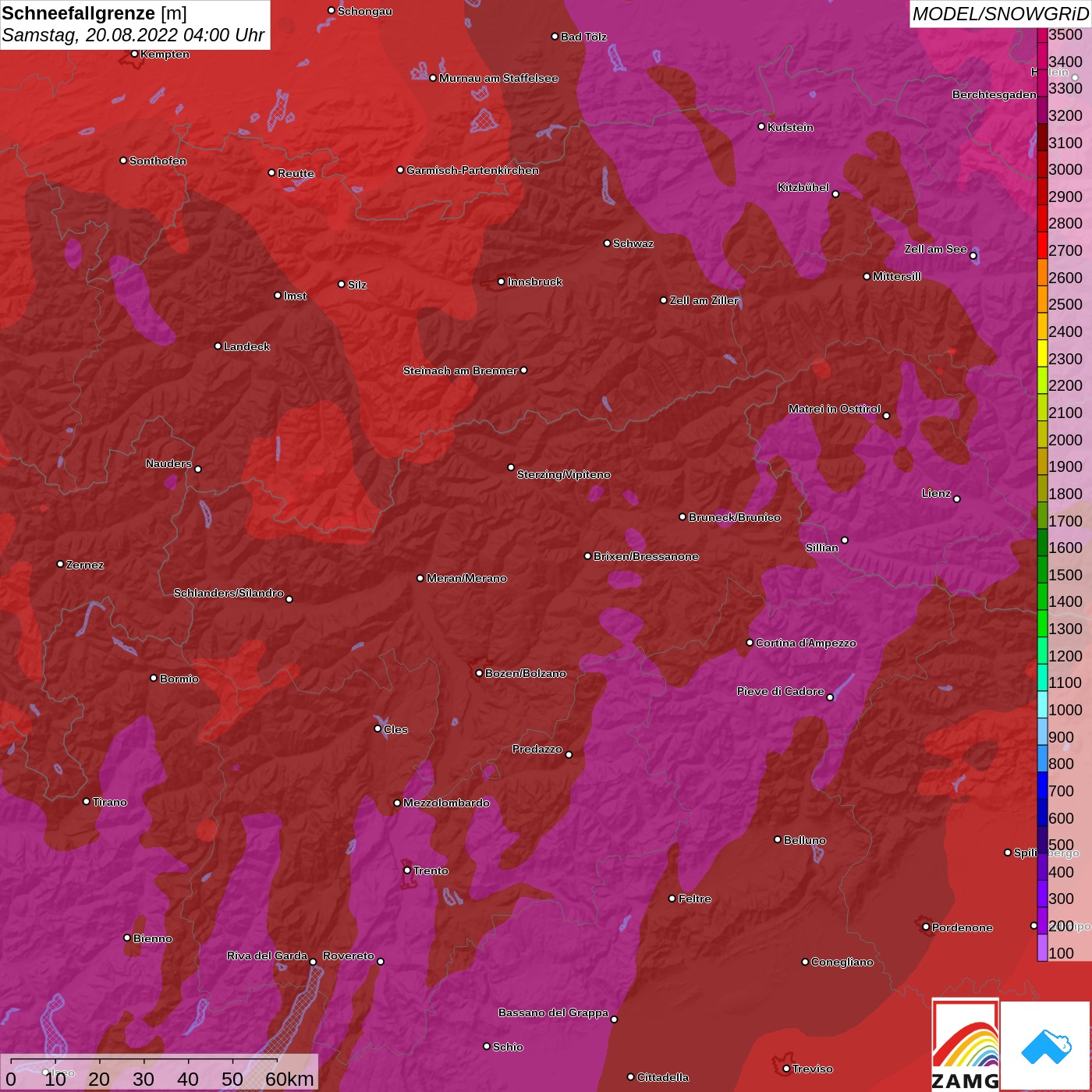Select the 'Kempten' city label
Image resolution: width=1092 pixels, height=1092 pixels.
[x=165, y=54]
